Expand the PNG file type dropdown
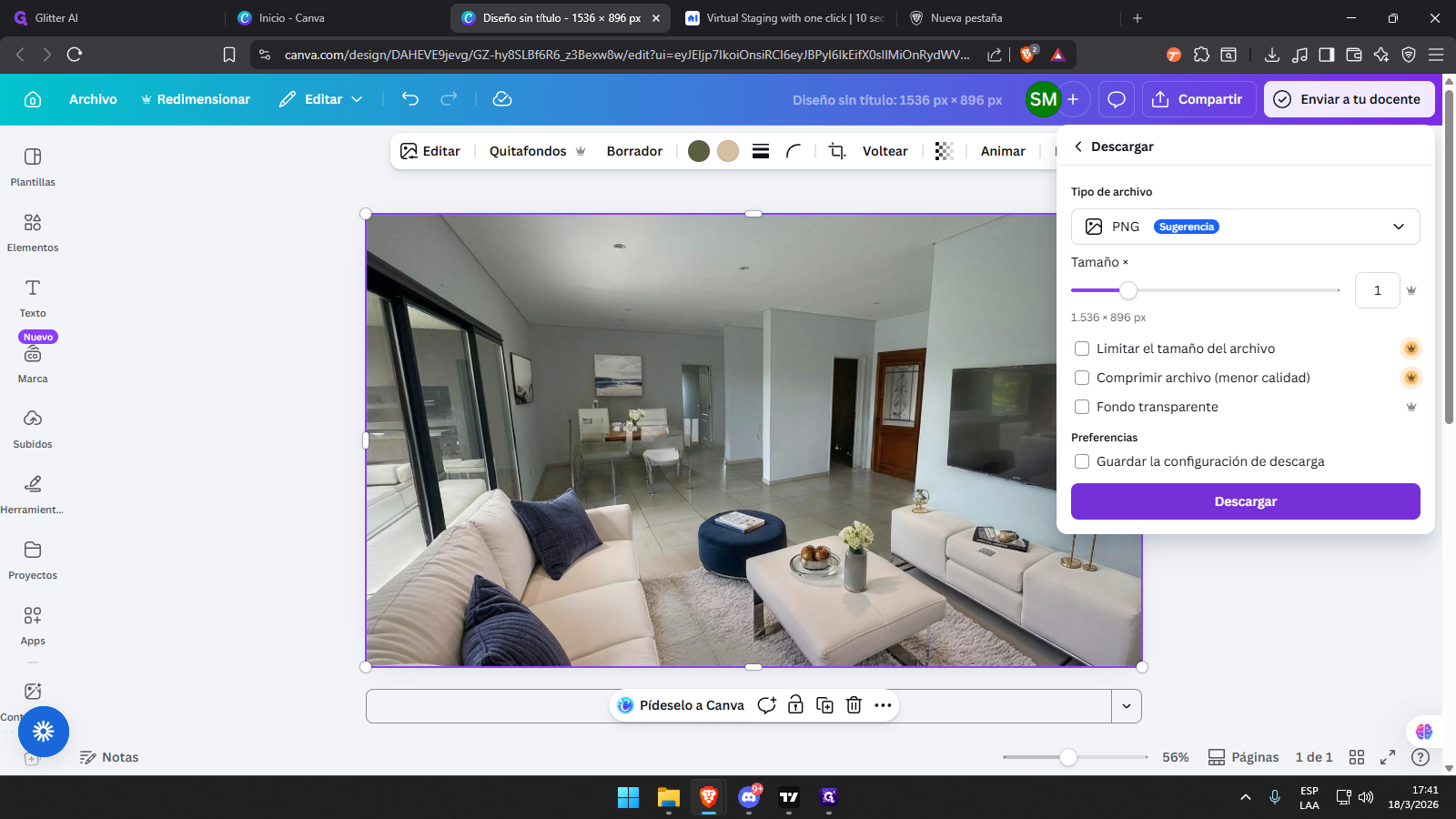 pos(1245,227)
